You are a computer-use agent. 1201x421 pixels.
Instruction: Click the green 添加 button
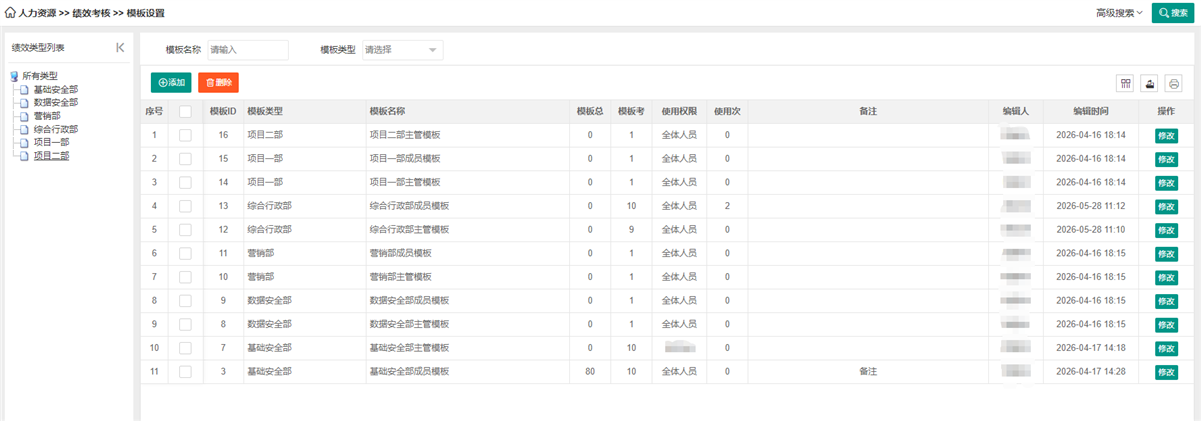[x=171, y=83]
